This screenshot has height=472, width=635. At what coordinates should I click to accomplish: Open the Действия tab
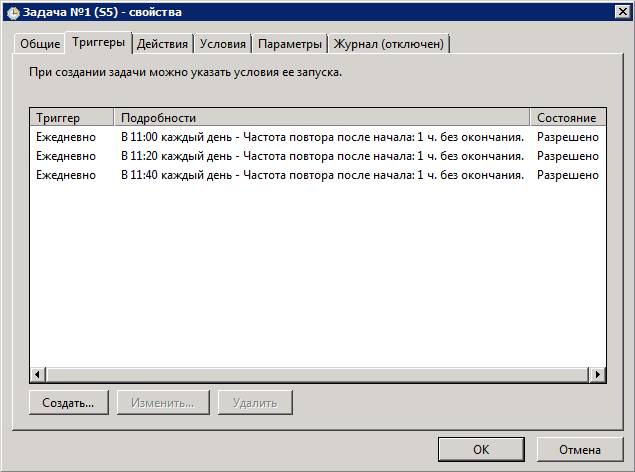pos(162,44)
